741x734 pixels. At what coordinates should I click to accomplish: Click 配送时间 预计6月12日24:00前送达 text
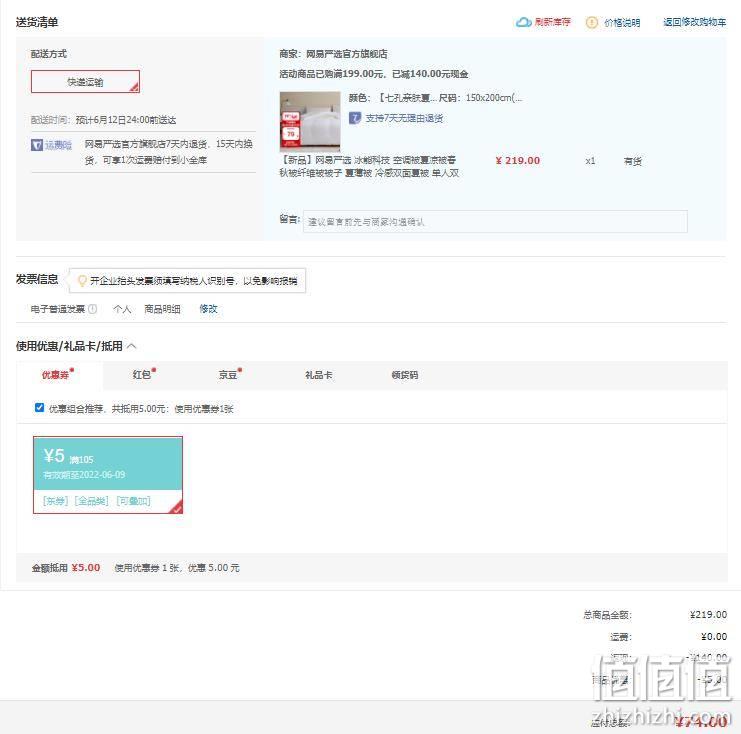click(103, 120)
